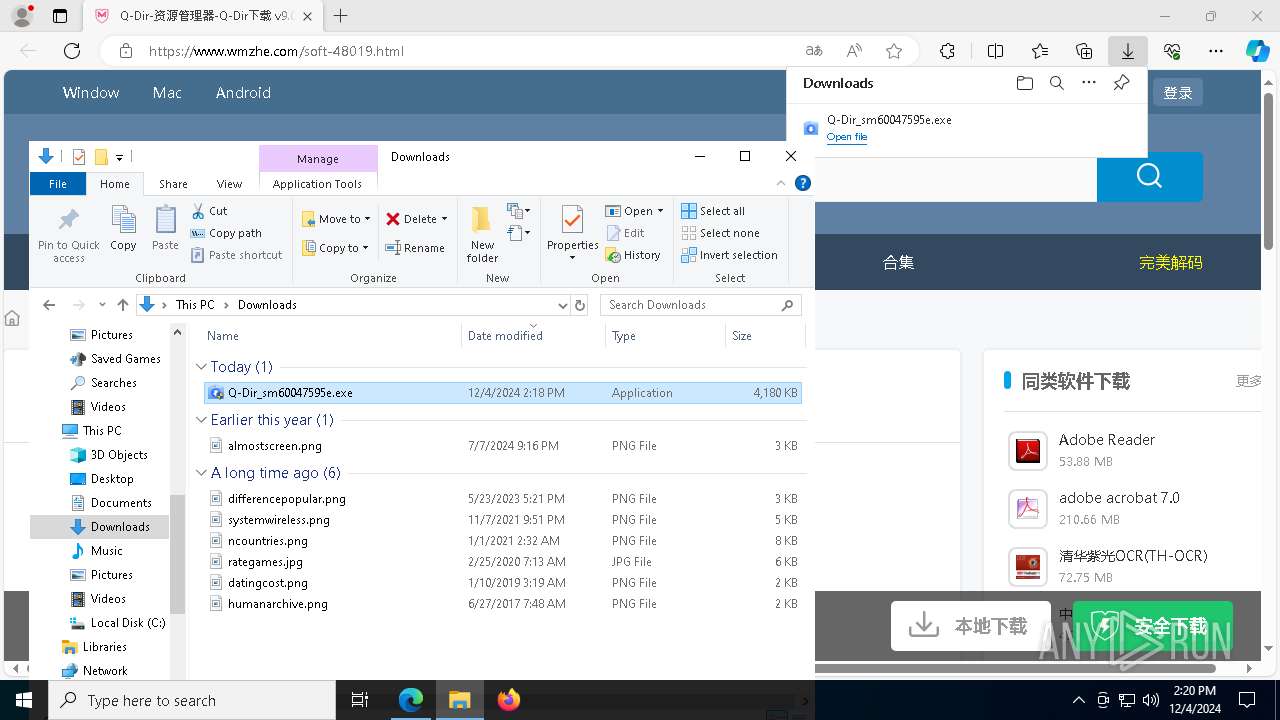Open the File tab

[58, 184]
